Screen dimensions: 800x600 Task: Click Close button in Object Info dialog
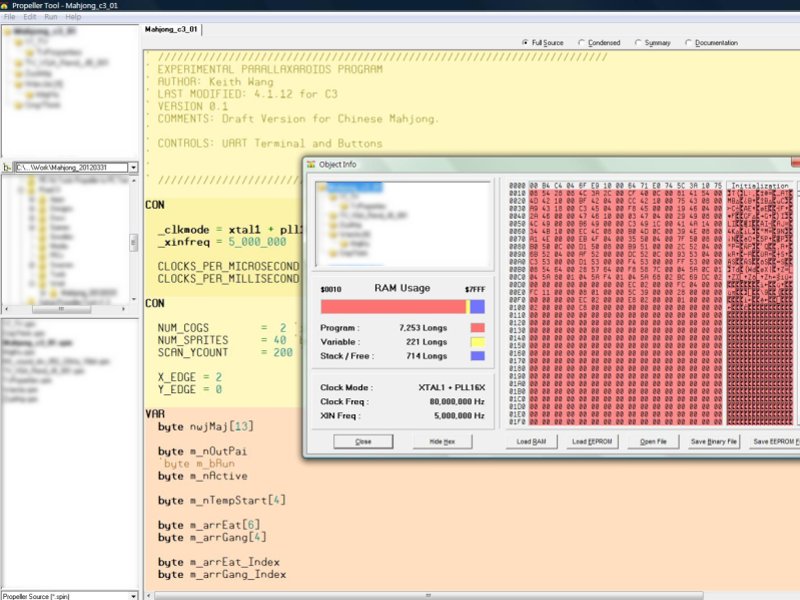pos(363,441)
